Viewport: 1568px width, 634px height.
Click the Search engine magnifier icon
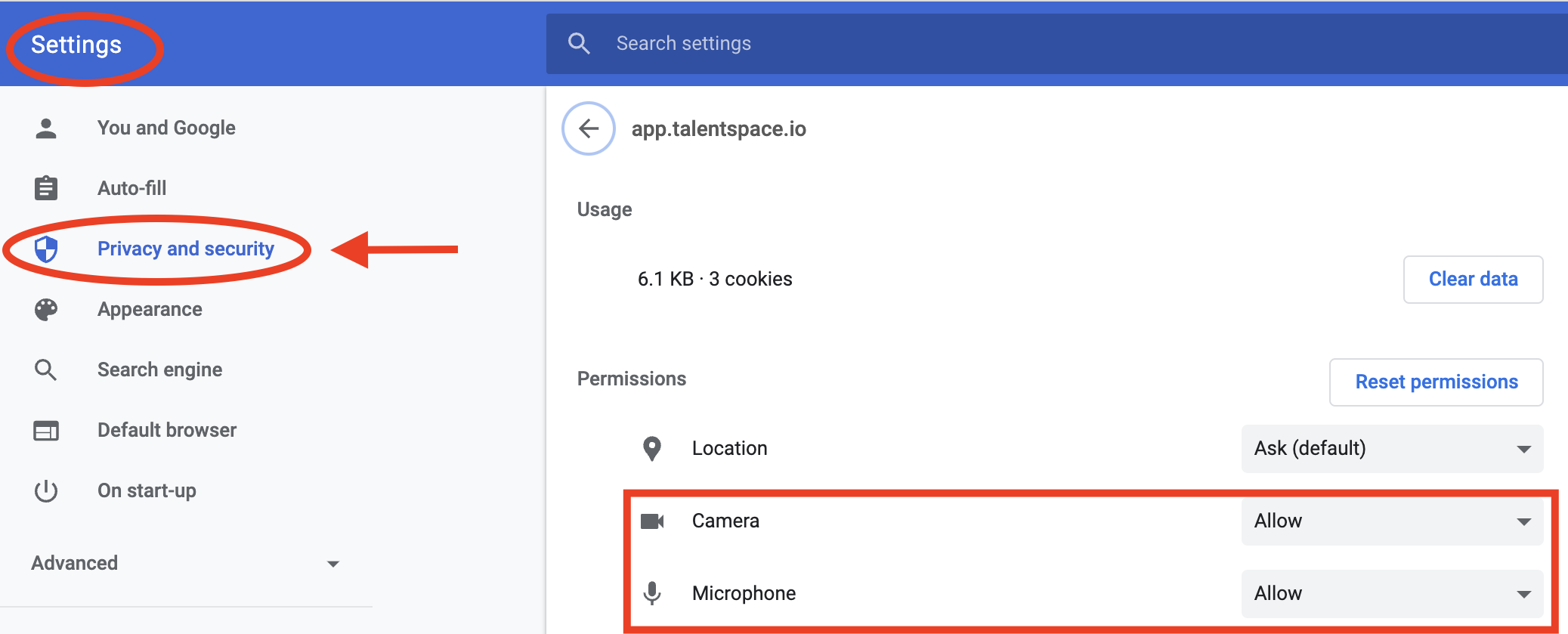(46, 370)
